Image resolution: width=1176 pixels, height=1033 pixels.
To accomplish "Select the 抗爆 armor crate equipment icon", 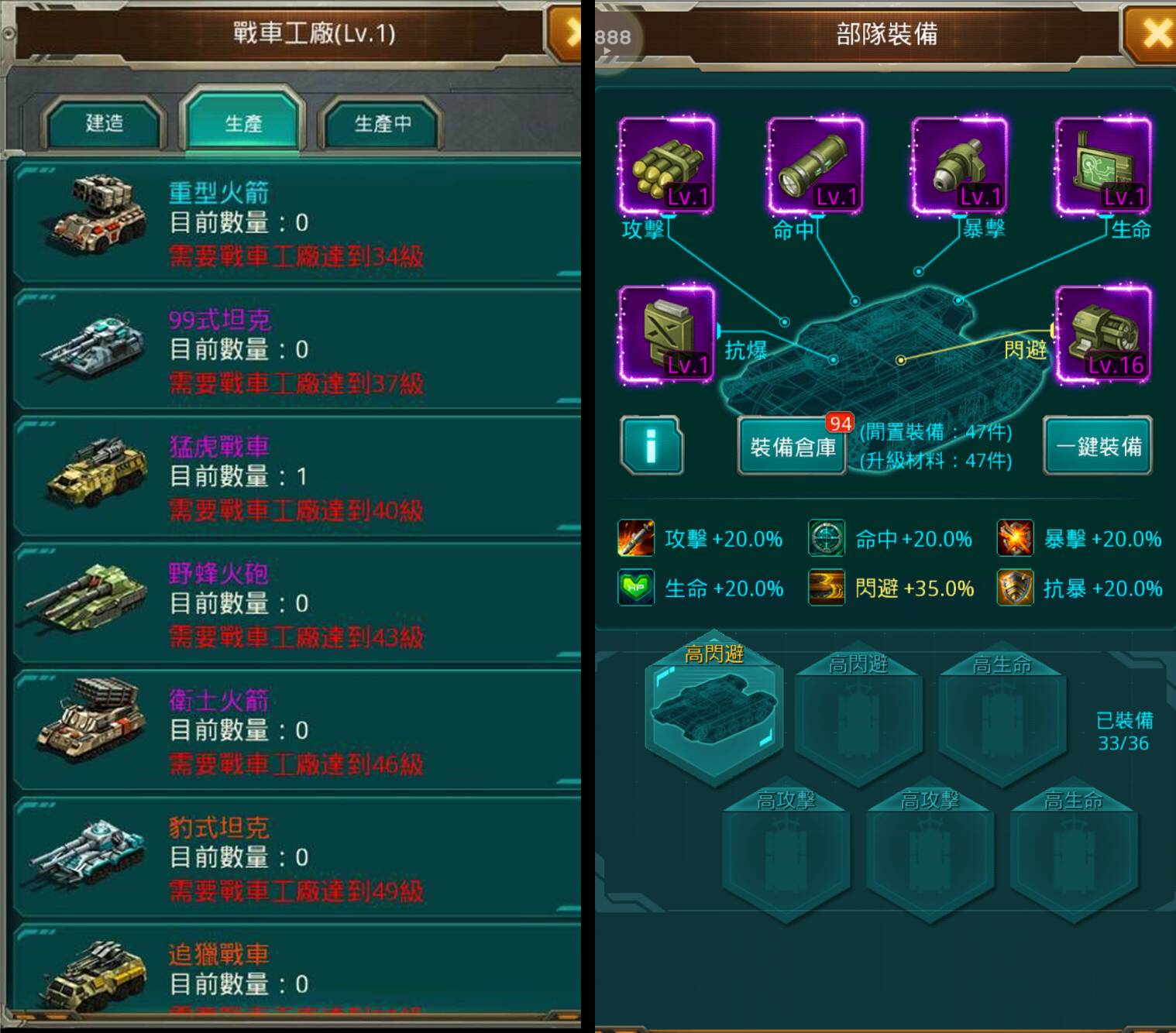I will pos(666,335).
